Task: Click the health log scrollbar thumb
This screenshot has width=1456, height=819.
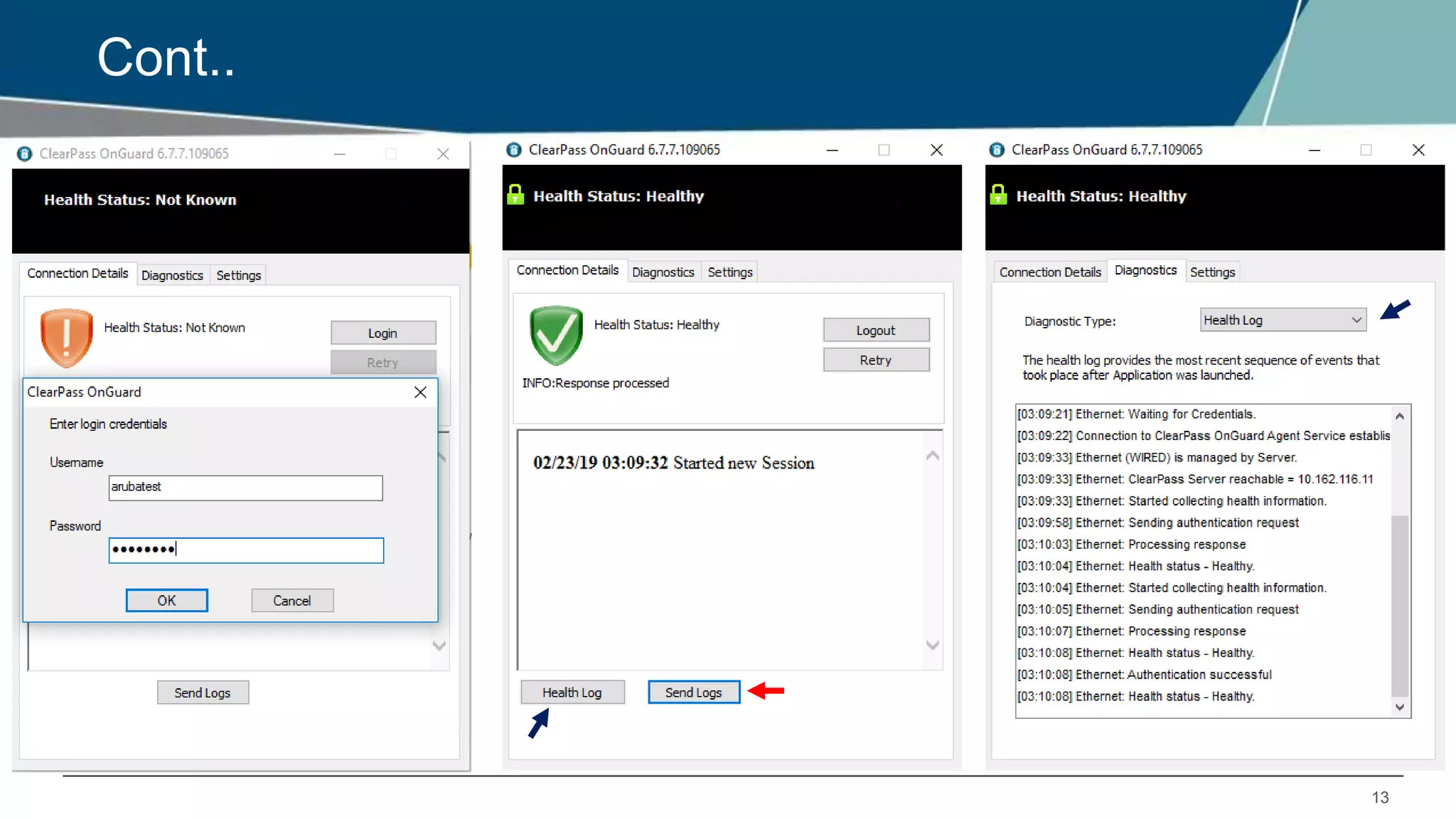Action: pyautogui.click(x=1400, y=606)
